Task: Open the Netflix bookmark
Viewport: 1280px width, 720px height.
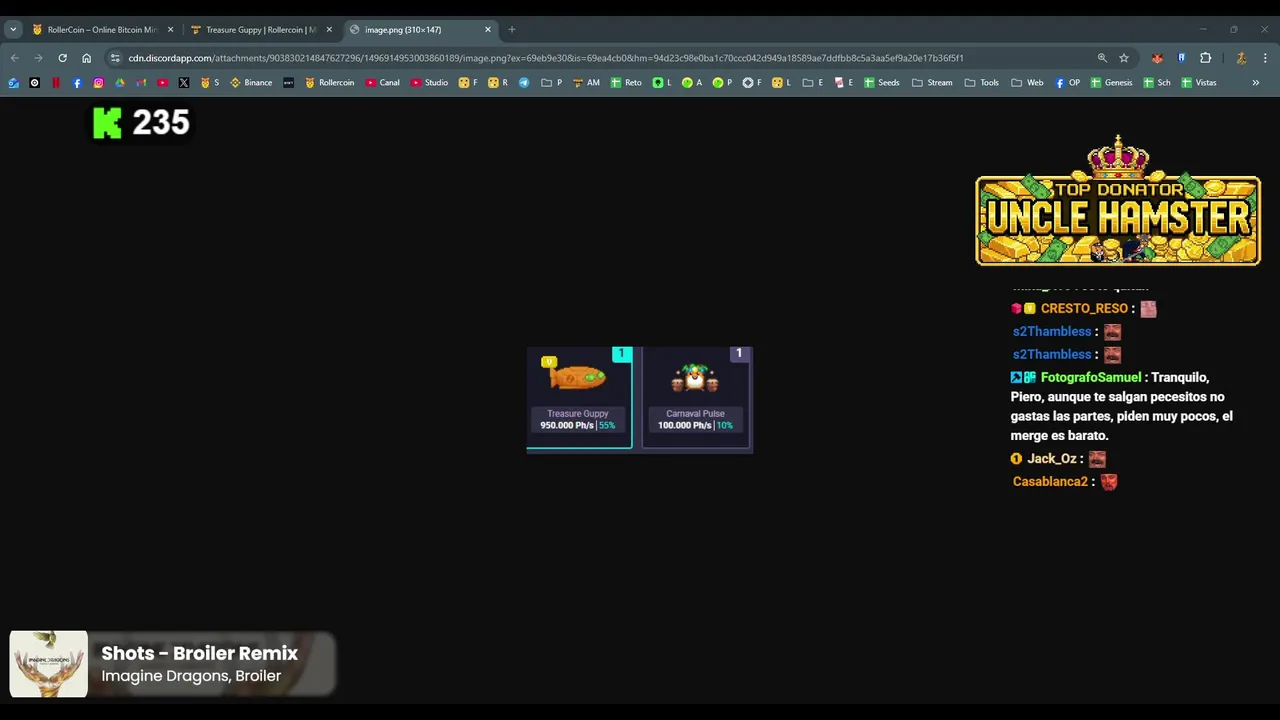Action: (56, 83)
